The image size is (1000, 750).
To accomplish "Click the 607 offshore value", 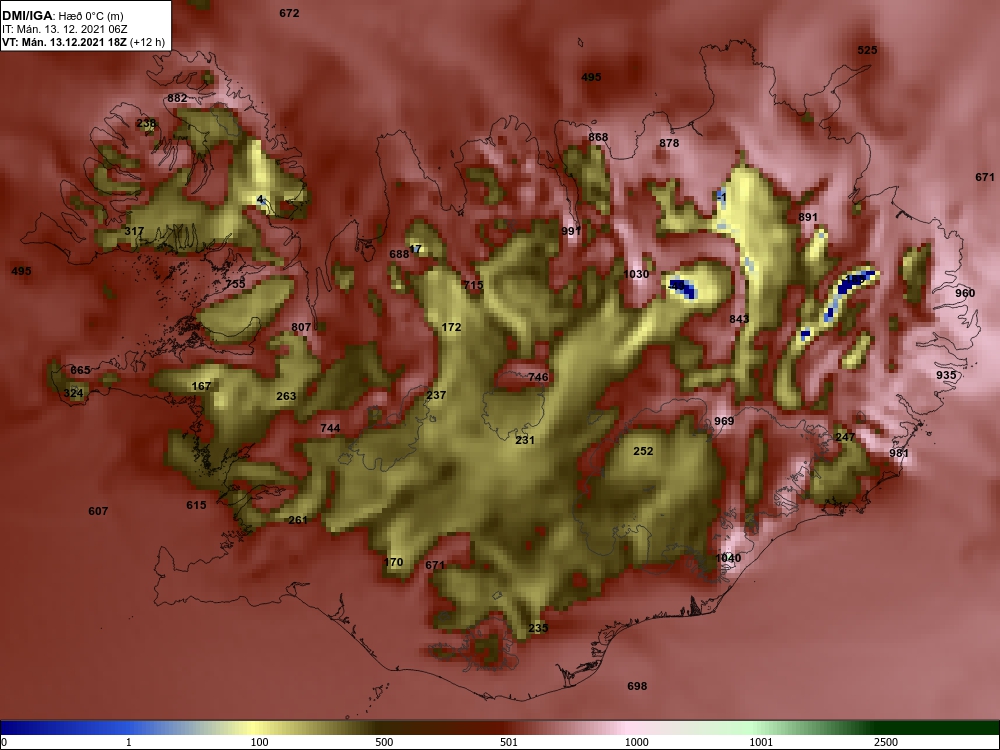I will tap(98, 511).
